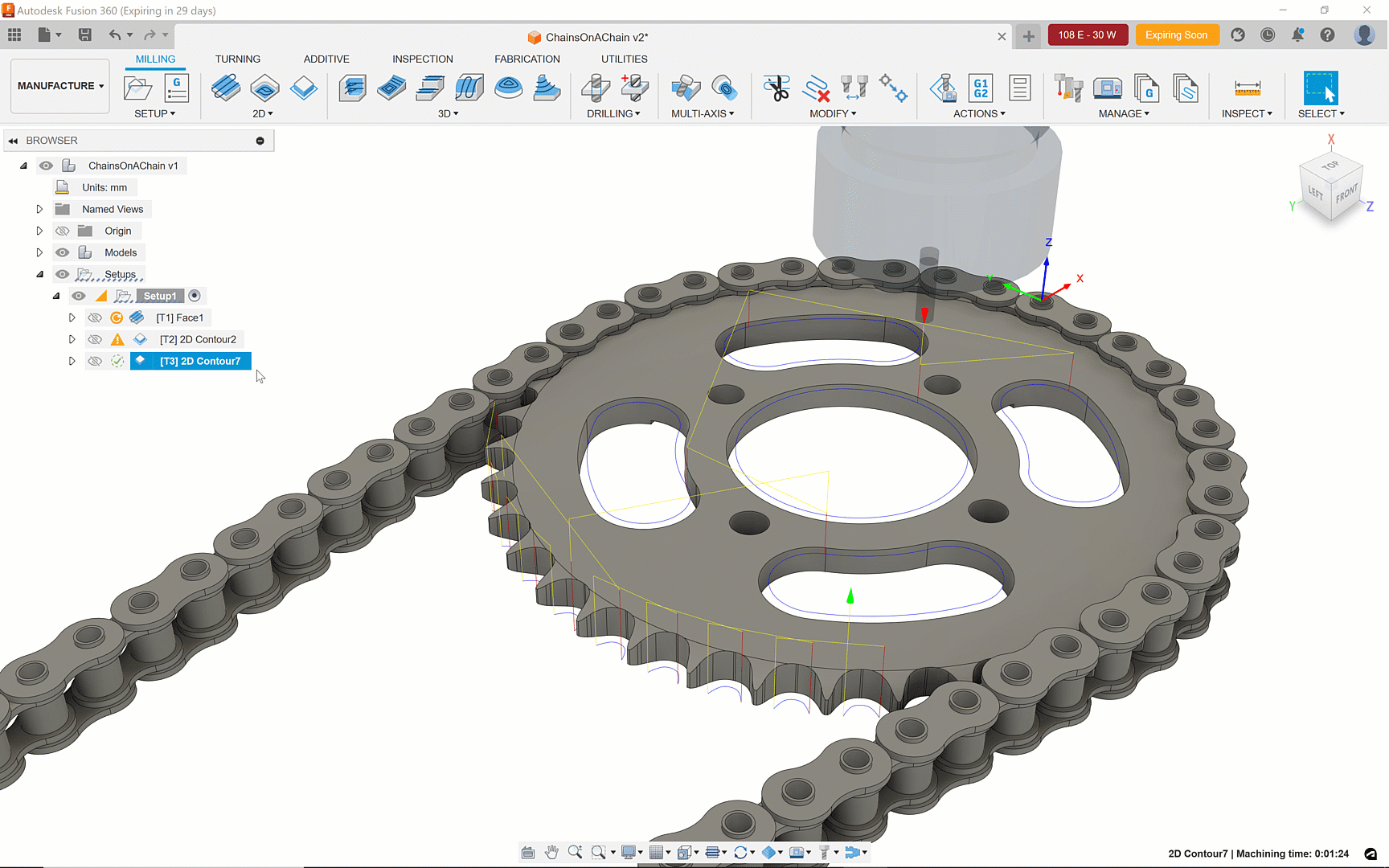Image resolution: width=1389 pixels, height=868 pixels.
Task: Open the New Setup folder icon
Action: click(137, 88)
